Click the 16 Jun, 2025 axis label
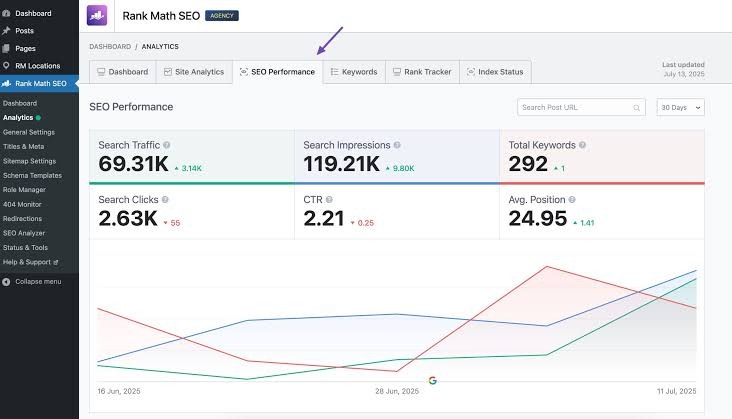 119,391
